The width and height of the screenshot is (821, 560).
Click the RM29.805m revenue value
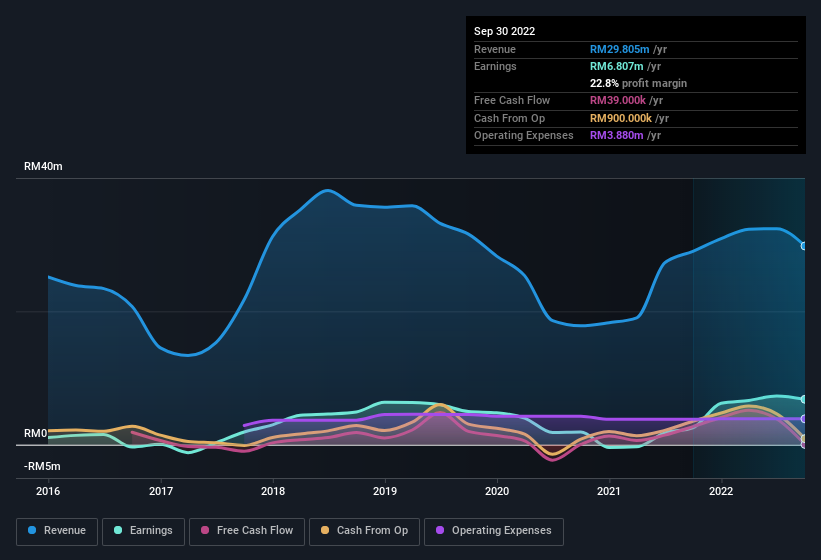tap(619, 49)
